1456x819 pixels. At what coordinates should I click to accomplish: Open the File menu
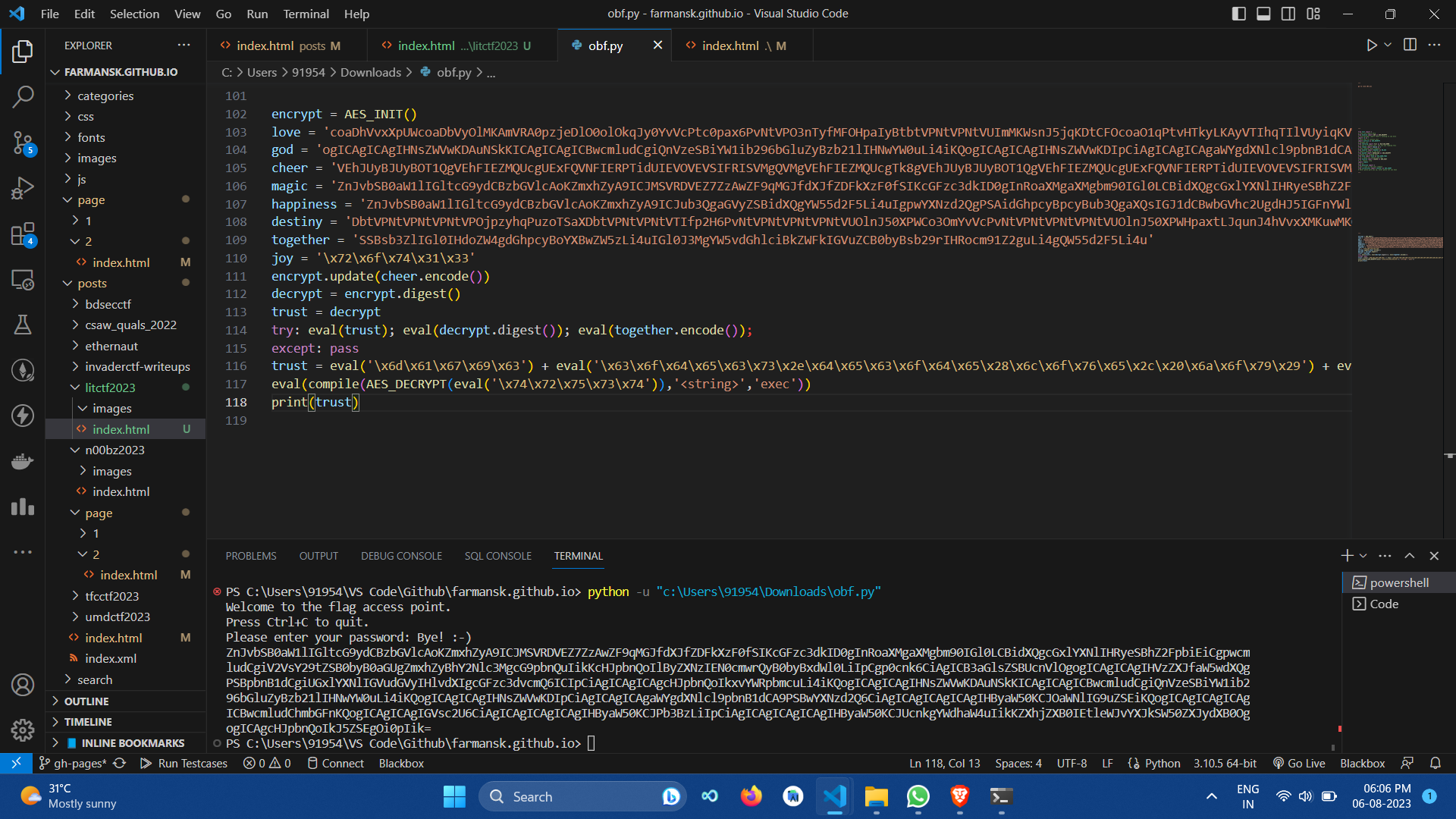coord(50,14)
